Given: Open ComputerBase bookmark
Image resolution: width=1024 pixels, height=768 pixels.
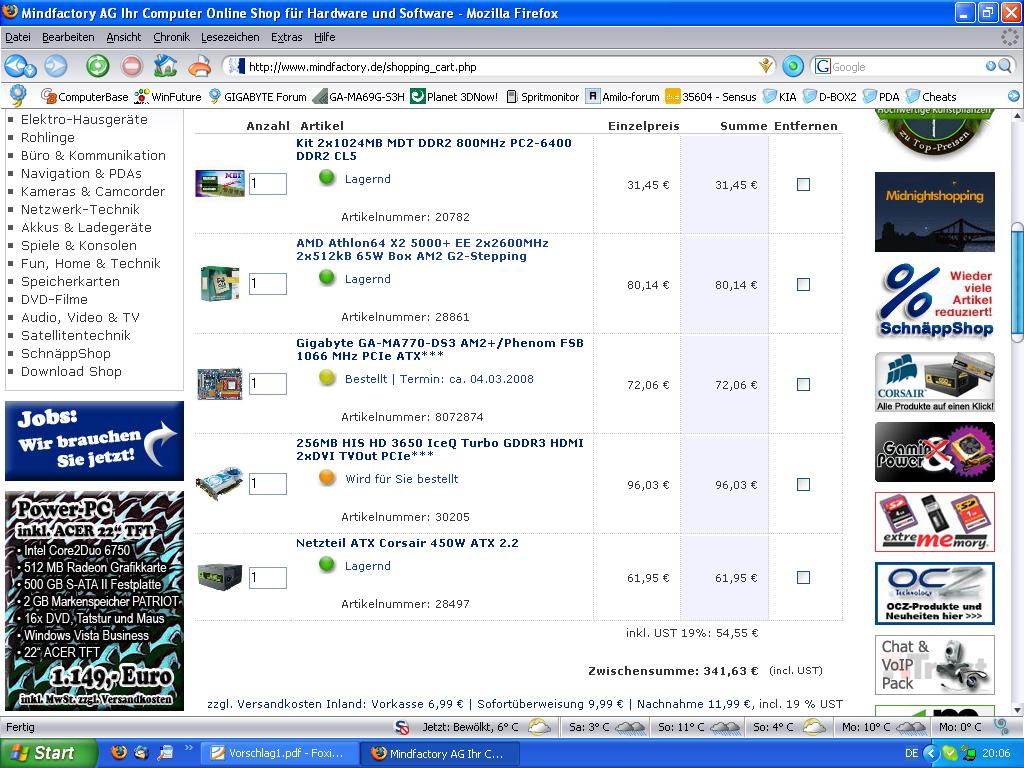Looking at the screenshot, I should [84, 97].
